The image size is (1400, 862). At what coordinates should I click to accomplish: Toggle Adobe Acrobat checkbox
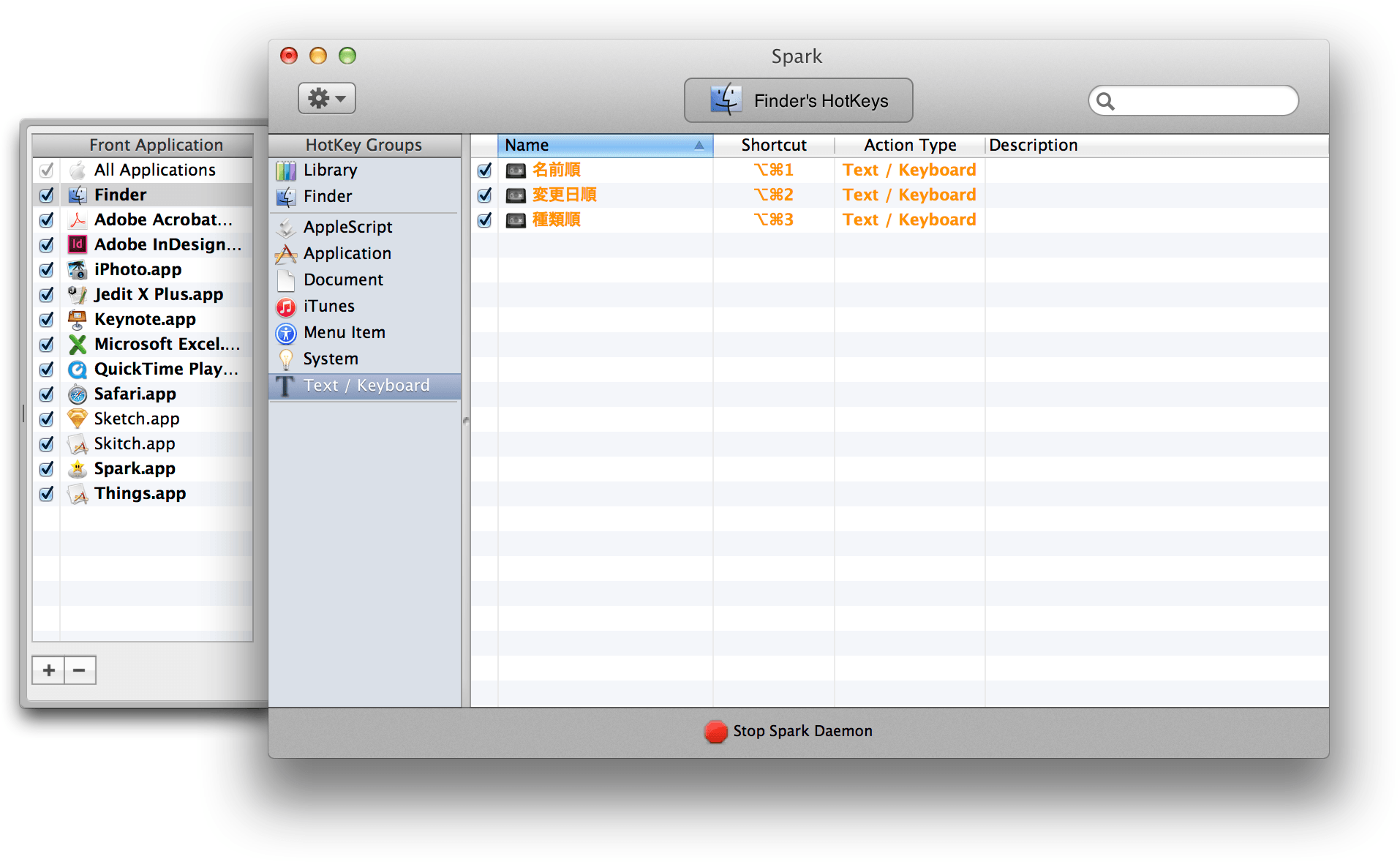click(47, 220)
